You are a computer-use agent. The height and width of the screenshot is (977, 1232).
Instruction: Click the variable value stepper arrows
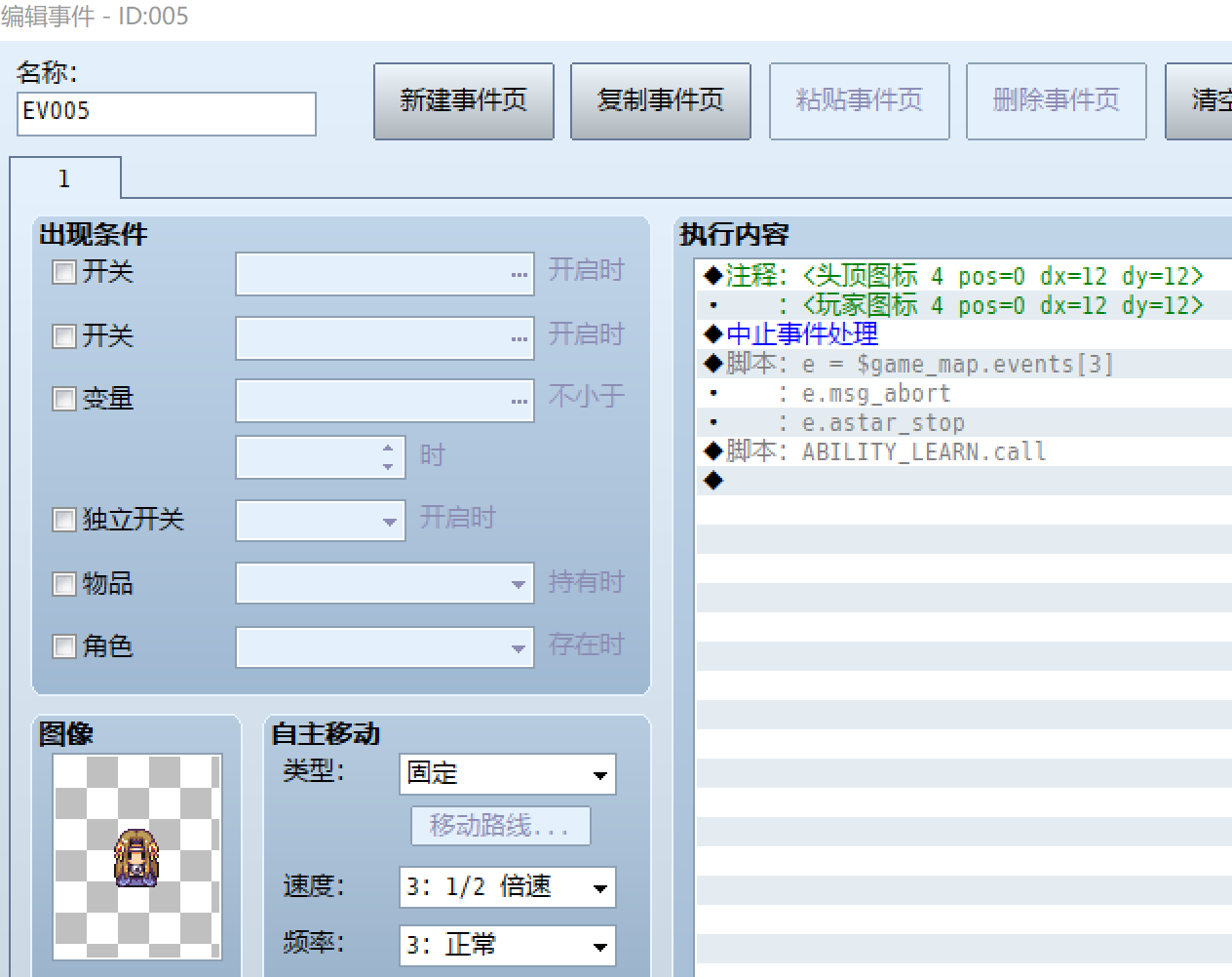point(388,457)
